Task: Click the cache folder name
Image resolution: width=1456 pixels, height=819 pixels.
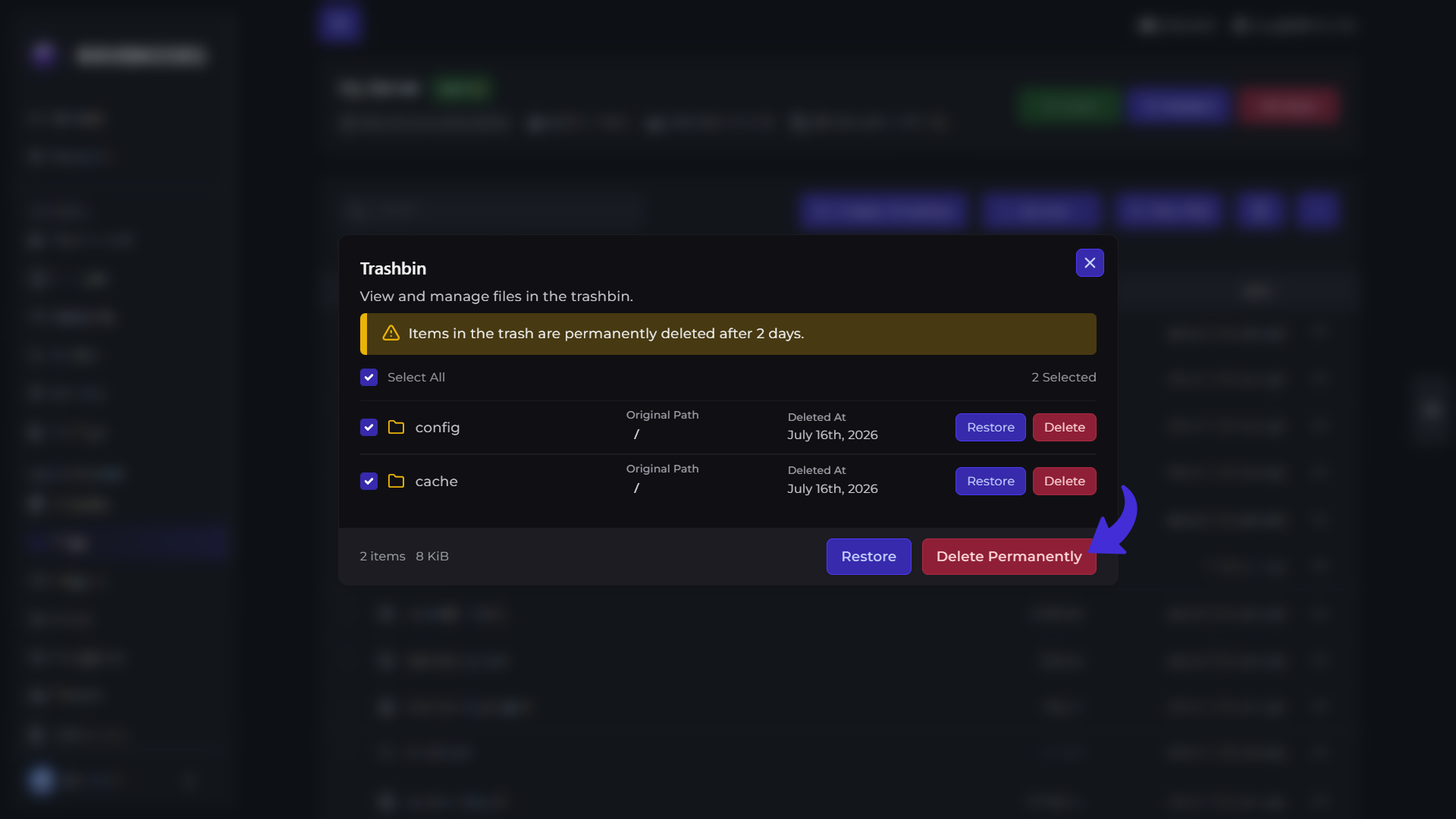Action: point(436,482)
